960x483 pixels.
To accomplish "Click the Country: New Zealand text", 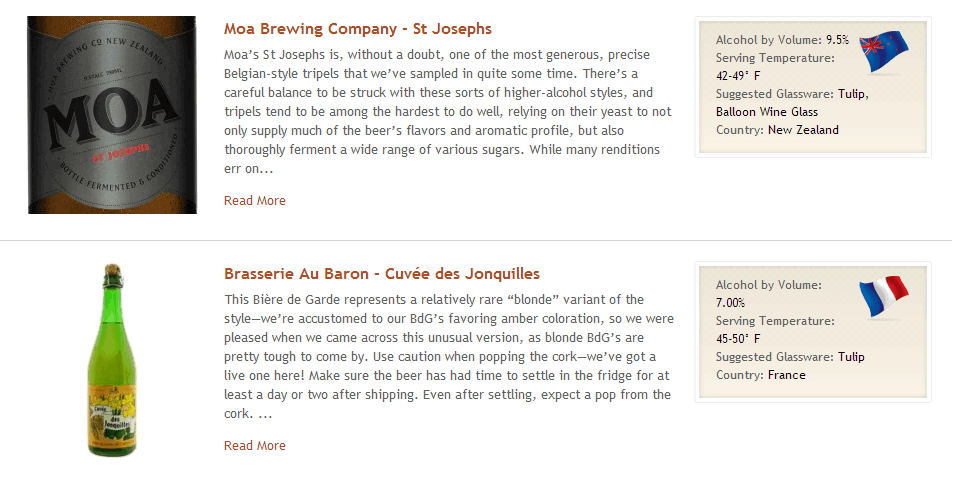I will pyautogui.click(x=777, y=130).
